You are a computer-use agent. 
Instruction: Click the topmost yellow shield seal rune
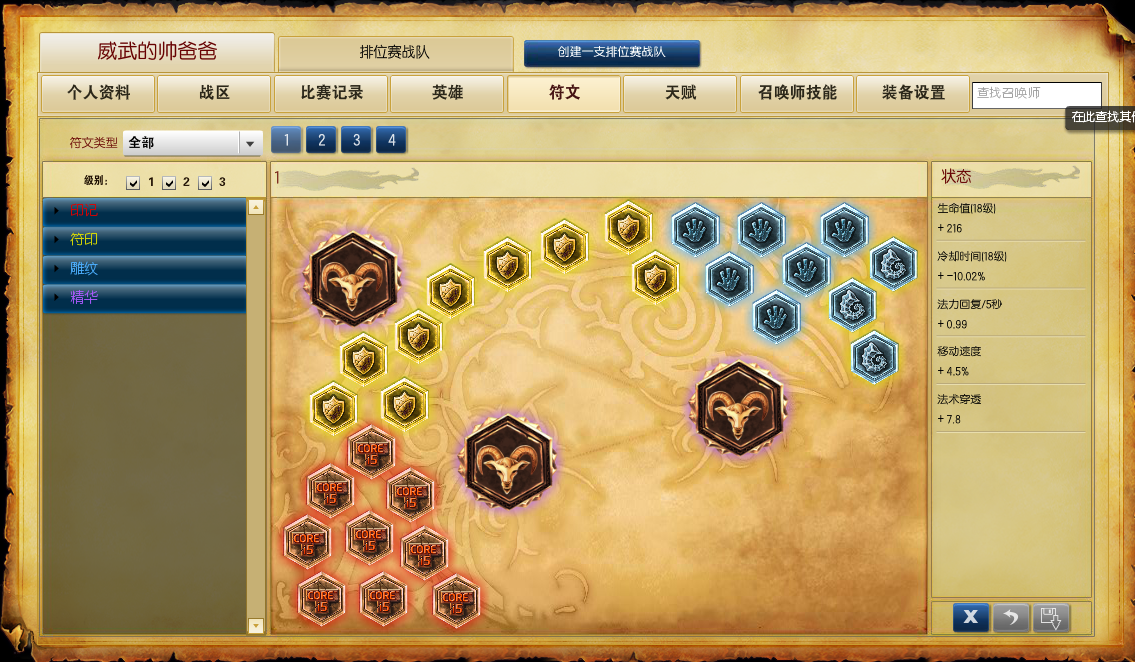coord(628,226)
